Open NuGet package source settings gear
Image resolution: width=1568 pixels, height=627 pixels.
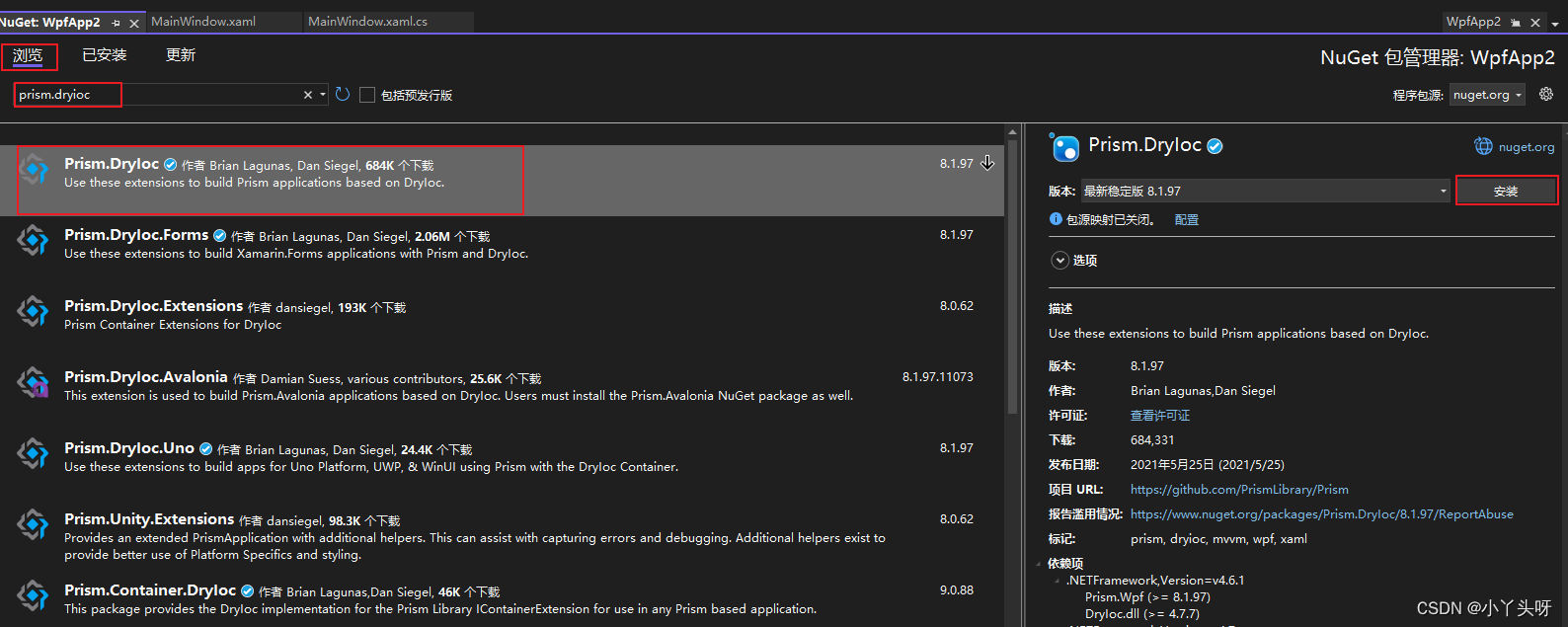[x=1546, y=95]
